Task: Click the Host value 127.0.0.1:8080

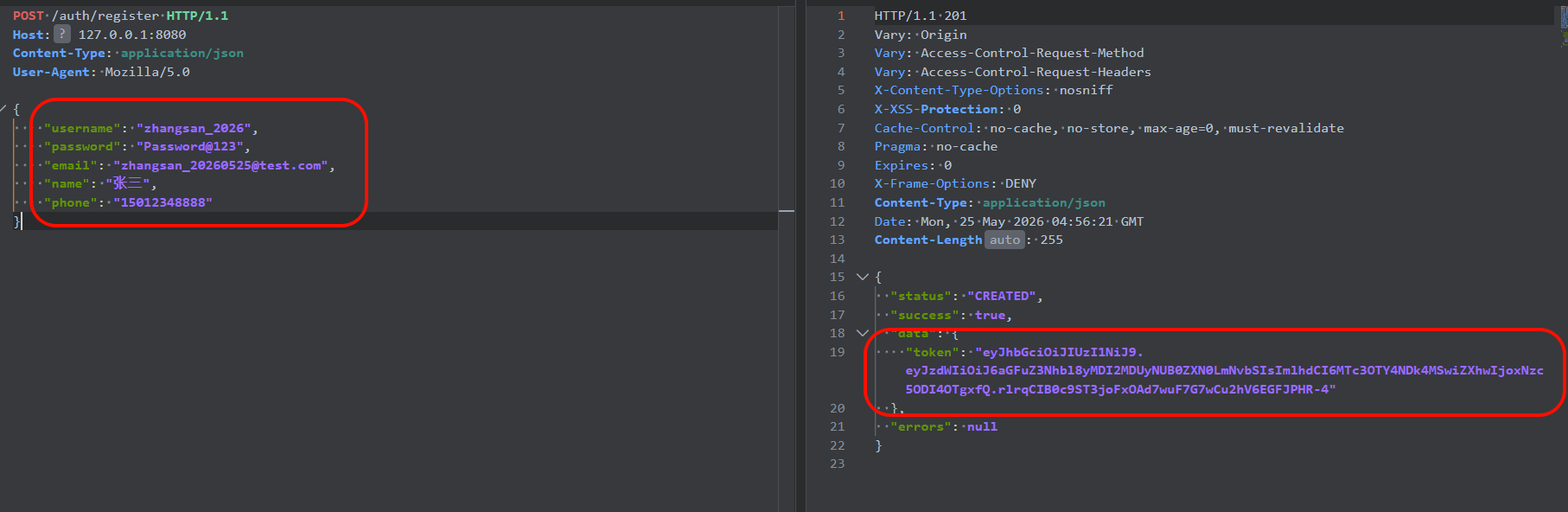Action: pyautogui.click(x=132, y=35)
